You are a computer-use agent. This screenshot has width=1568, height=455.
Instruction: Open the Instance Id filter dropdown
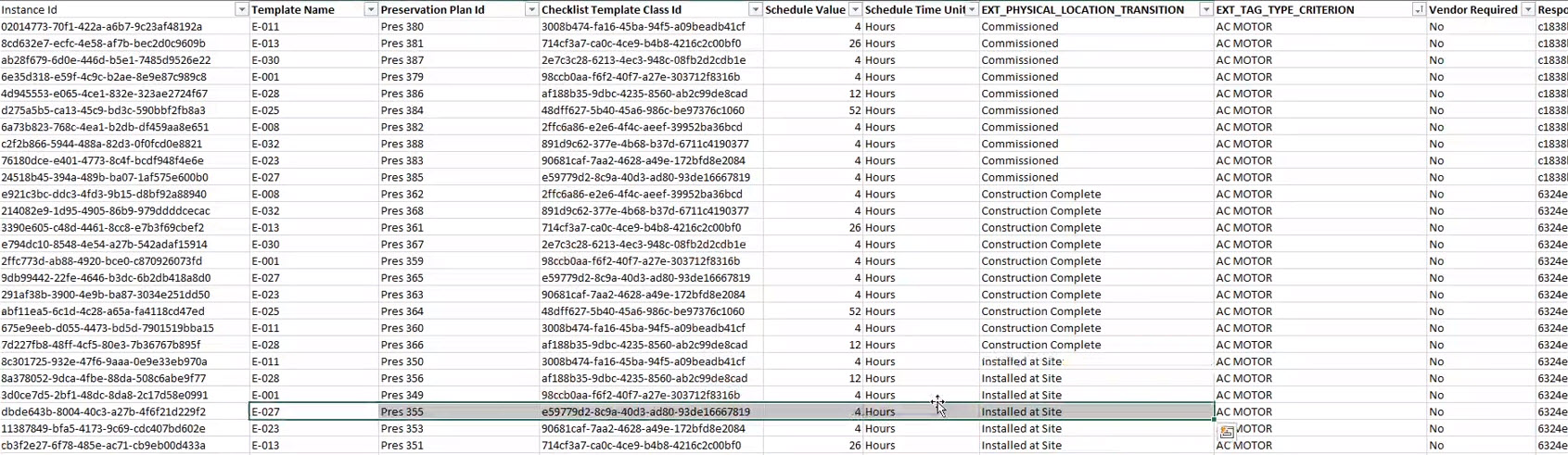(x=242, y=10)
